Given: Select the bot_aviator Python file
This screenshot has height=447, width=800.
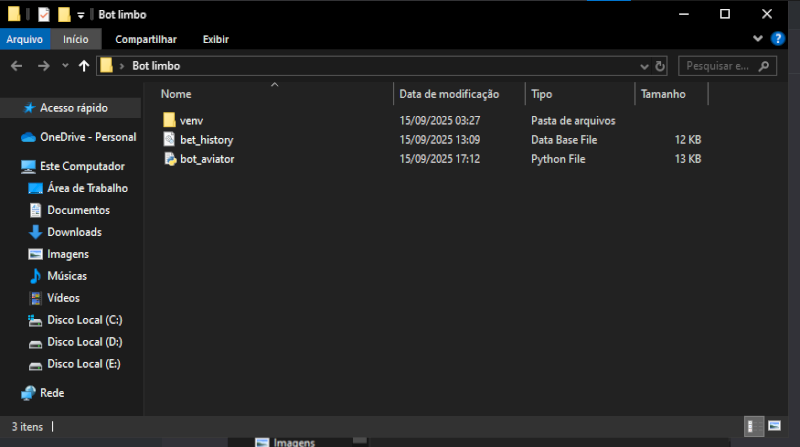Looking at the screenshot, I should [x=207, y=159].
